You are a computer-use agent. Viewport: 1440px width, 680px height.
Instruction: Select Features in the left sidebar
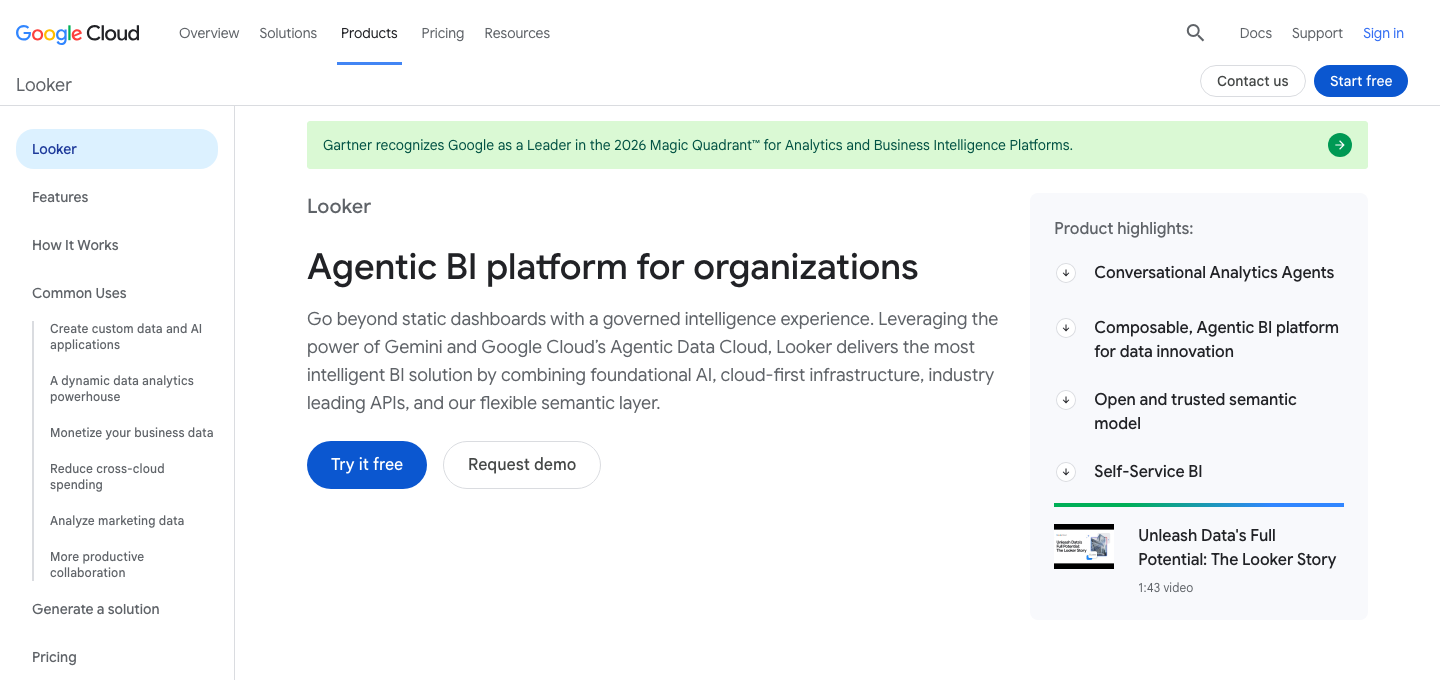pos(60,197)
